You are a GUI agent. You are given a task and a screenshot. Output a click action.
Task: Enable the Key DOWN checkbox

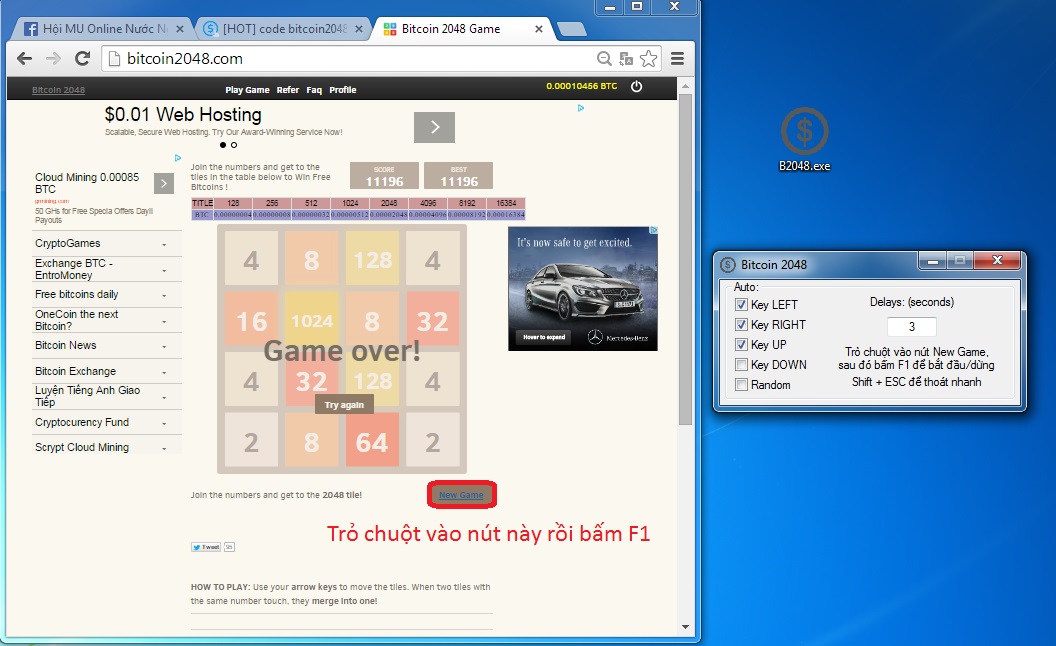[x=741, y=364]
